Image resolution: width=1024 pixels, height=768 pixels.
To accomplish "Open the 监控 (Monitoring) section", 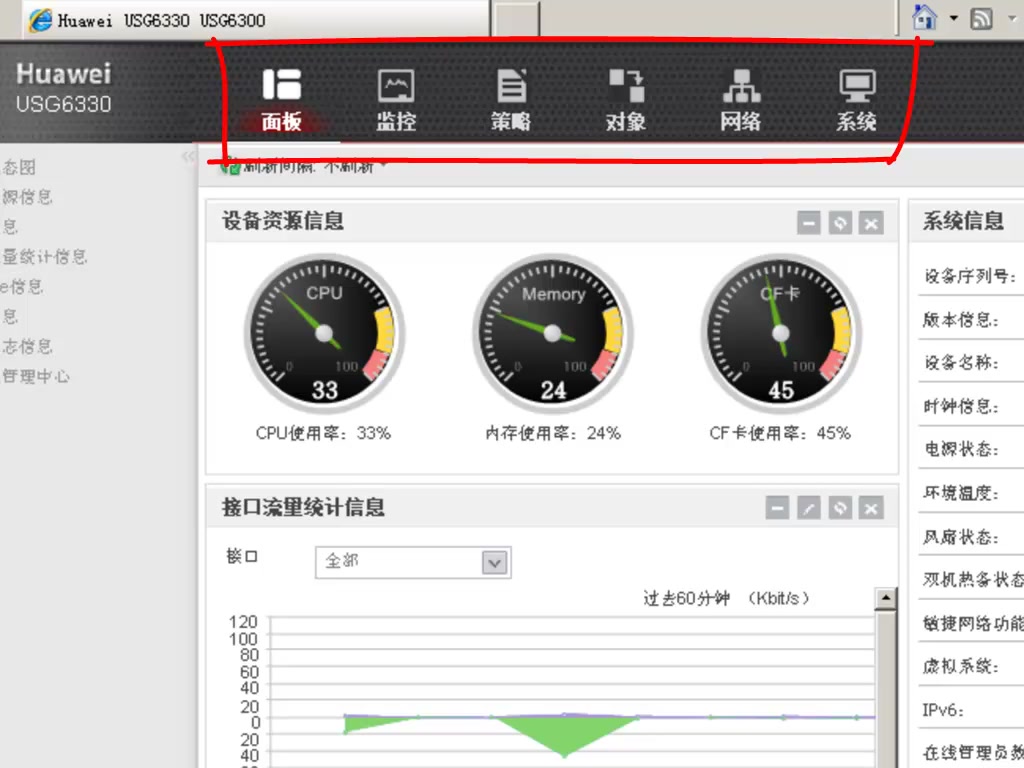I will click(x=395, y=97).
